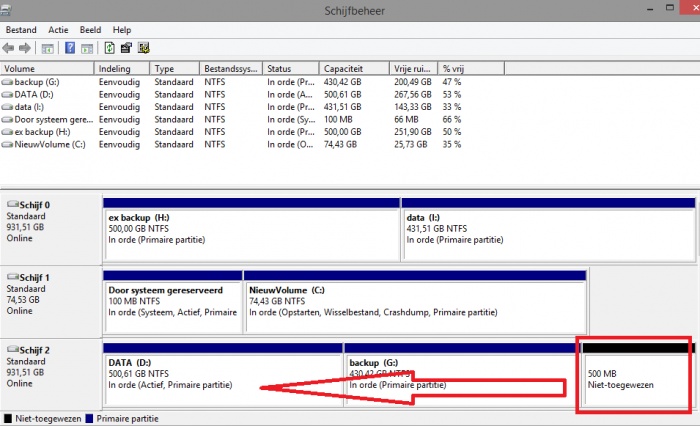This screenshot has height=426, width=700.
Task: Open the blue Help question-mark icon
Action: [x=70, y=48]
